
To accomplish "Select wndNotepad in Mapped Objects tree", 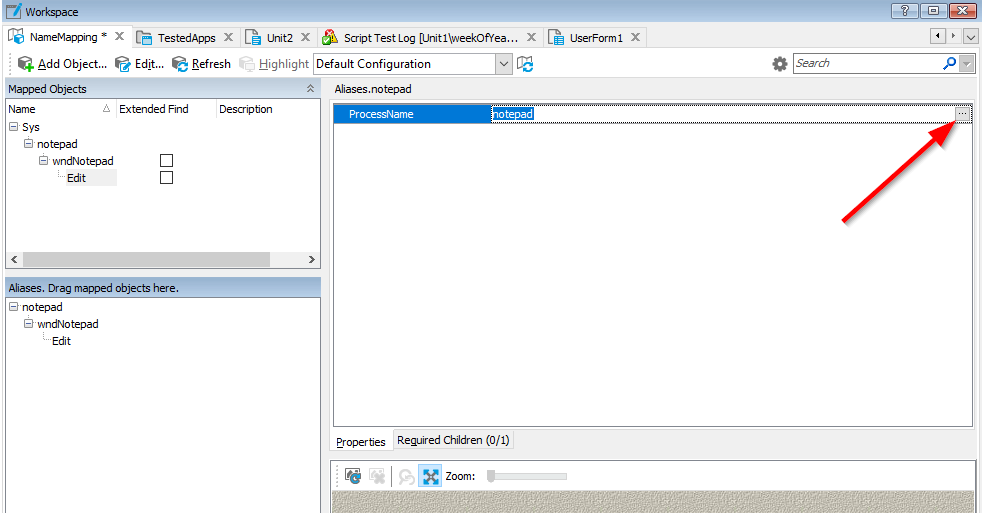I will click(x=83, y=161).
